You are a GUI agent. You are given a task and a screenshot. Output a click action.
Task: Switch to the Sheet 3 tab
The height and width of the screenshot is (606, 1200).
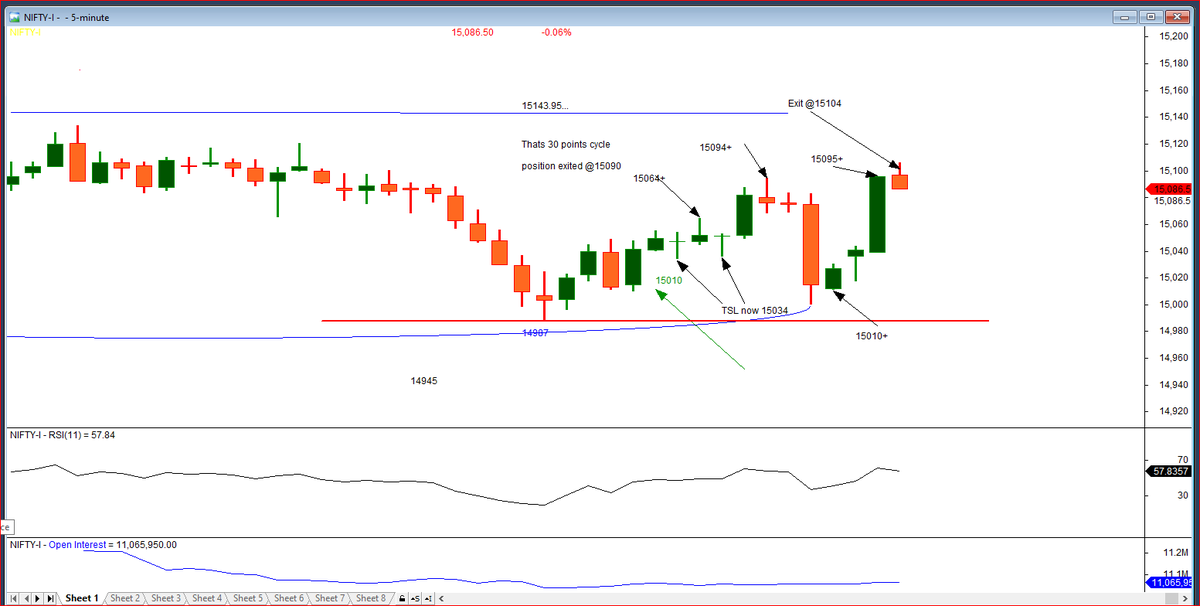coord(166,598)
